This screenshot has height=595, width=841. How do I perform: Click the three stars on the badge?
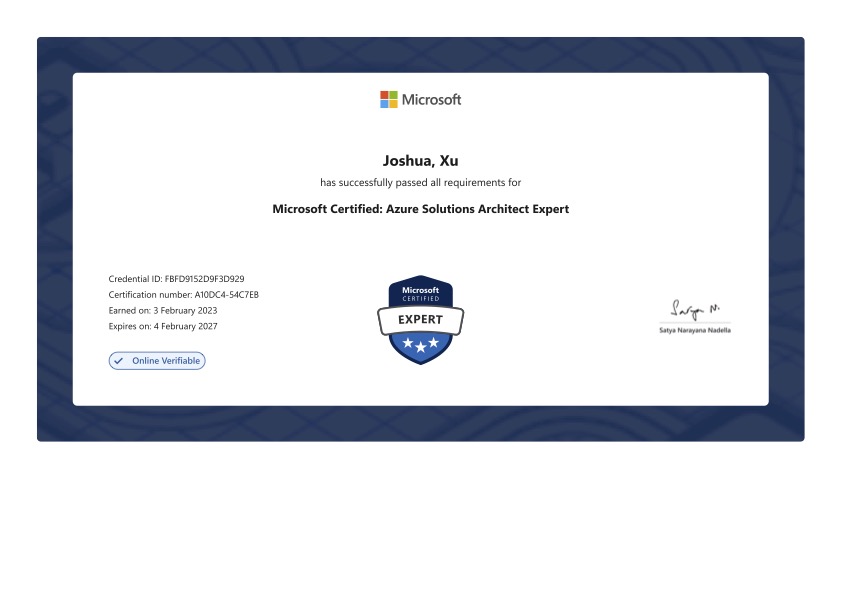420,344
